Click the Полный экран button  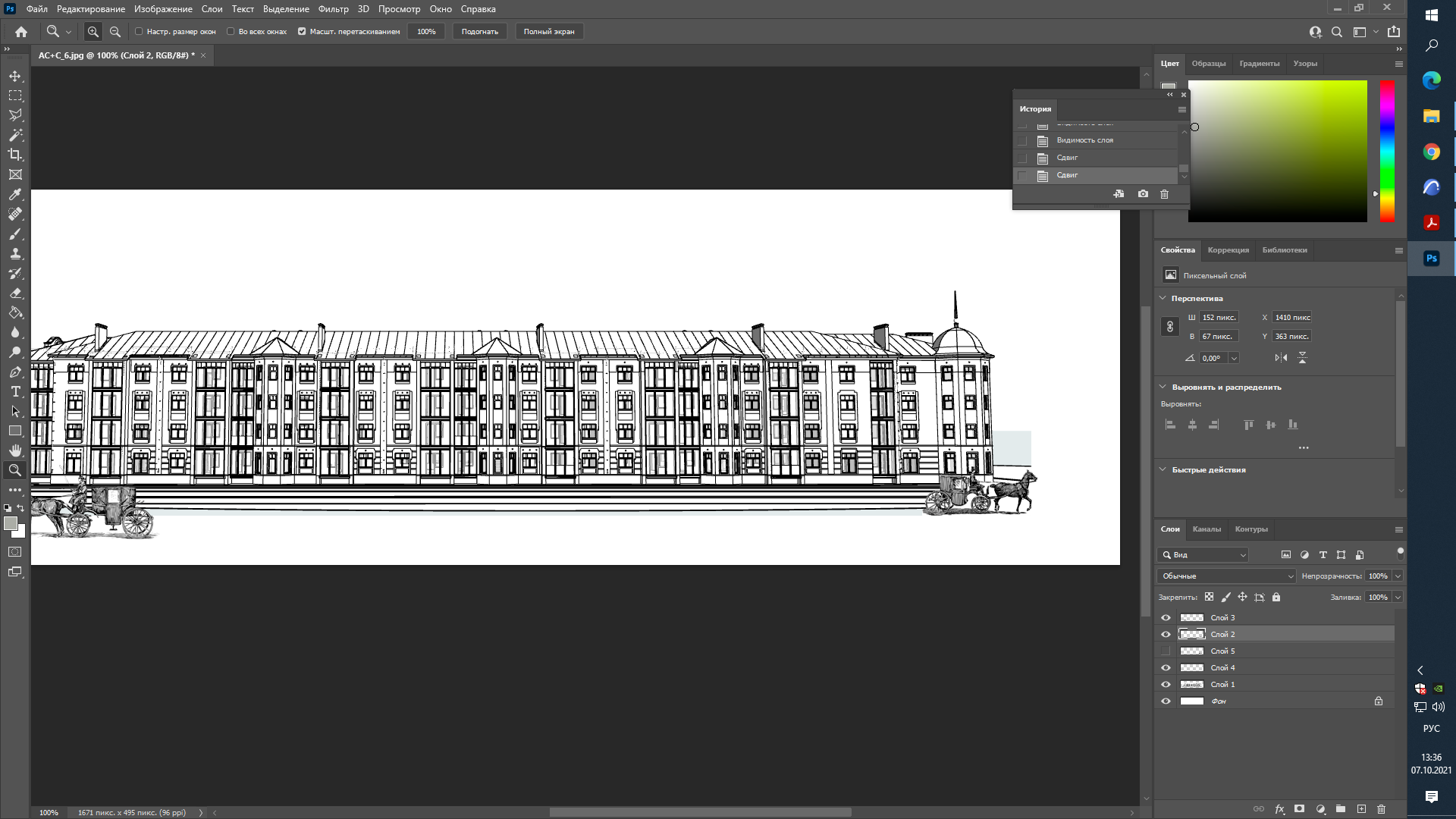coord(549,32)
